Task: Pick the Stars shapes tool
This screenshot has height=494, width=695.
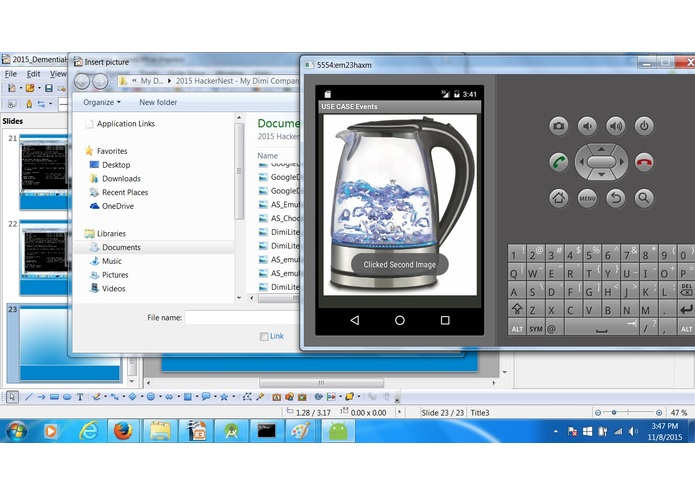Action: (224, 397)
